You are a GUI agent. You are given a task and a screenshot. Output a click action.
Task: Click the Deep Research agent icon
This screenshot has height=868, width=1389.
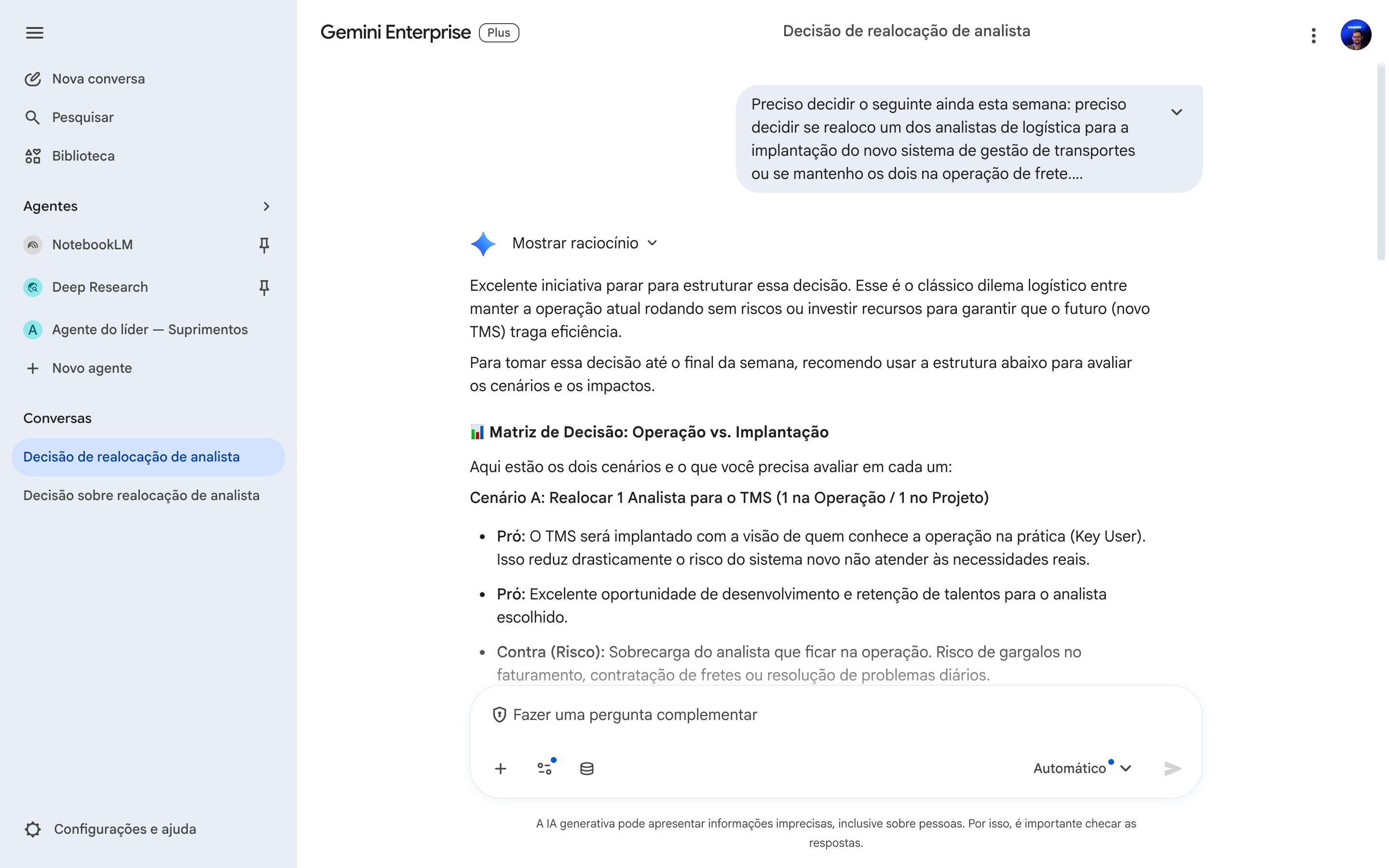coord(33,287)
